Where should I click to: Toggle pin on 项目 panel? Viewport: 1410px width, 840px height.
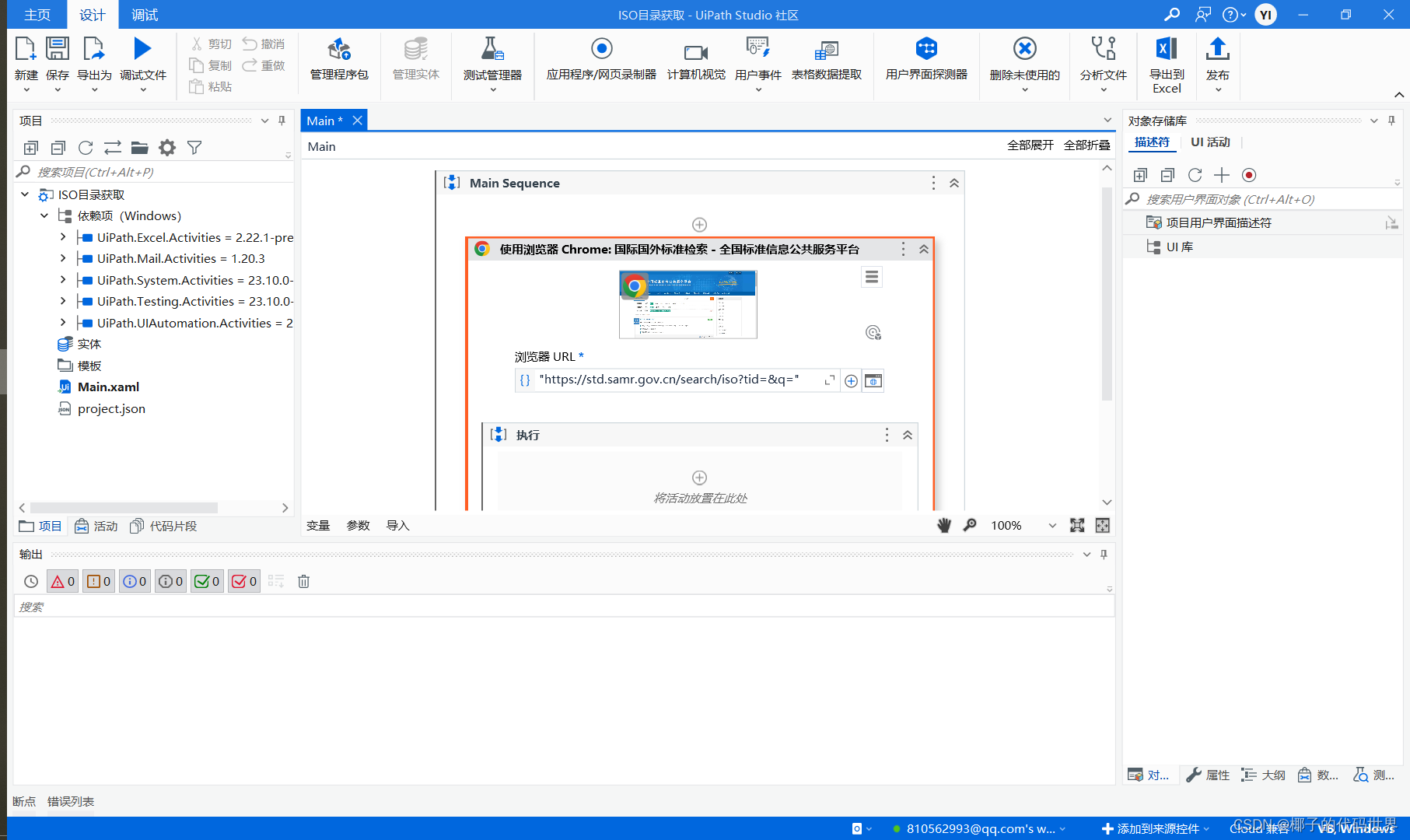click(282, 121)
